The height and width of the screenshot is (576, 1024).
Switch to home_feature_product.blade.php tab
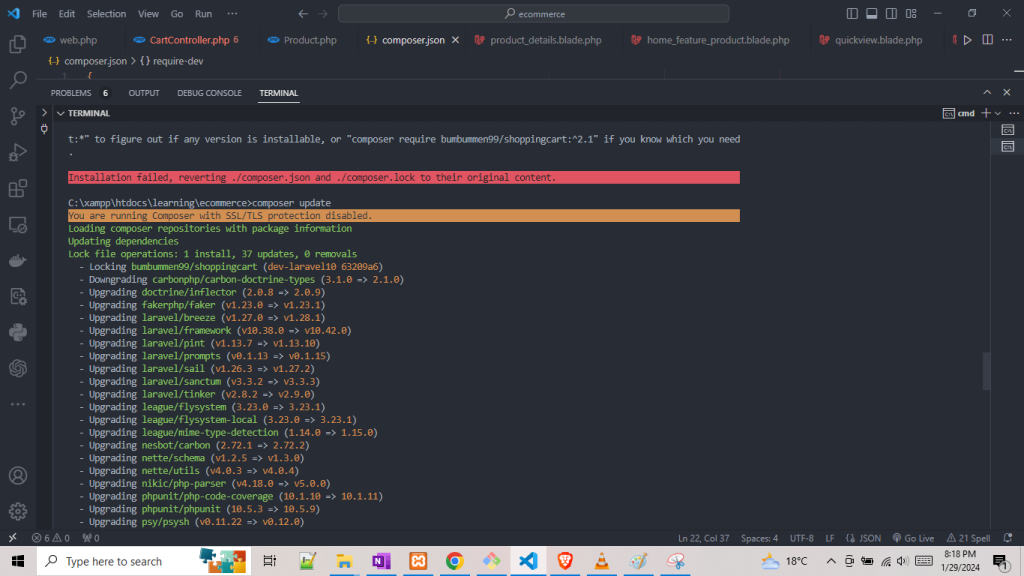click(x=718, y=40)
